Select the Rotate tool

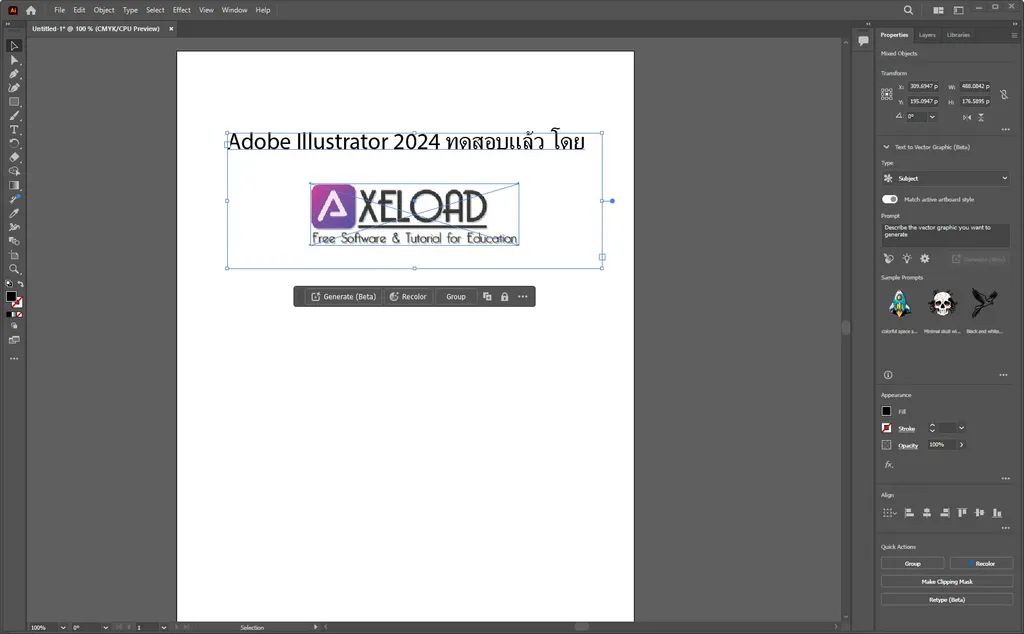pos(14,144)
